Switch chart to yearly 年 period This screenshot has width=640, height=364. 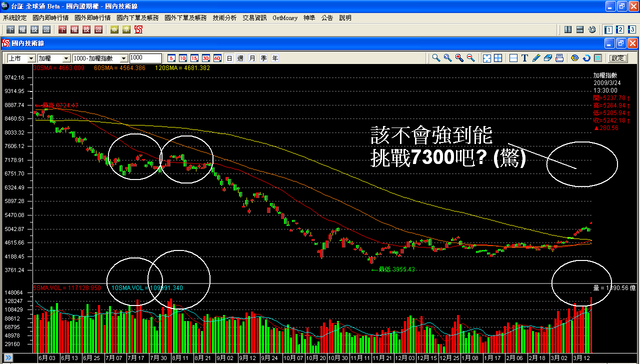click(x=275, y=58)
